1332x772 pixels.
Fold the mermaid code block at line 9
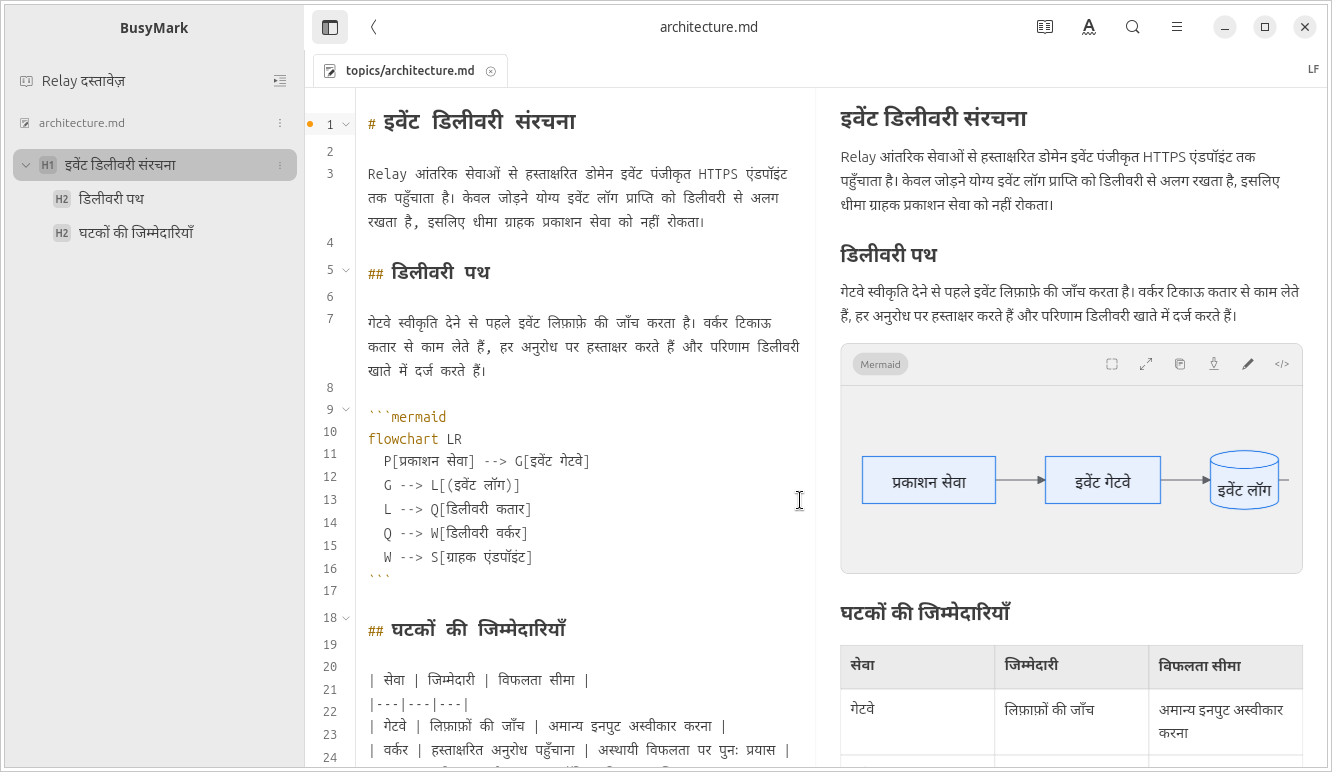coord(346,409)
